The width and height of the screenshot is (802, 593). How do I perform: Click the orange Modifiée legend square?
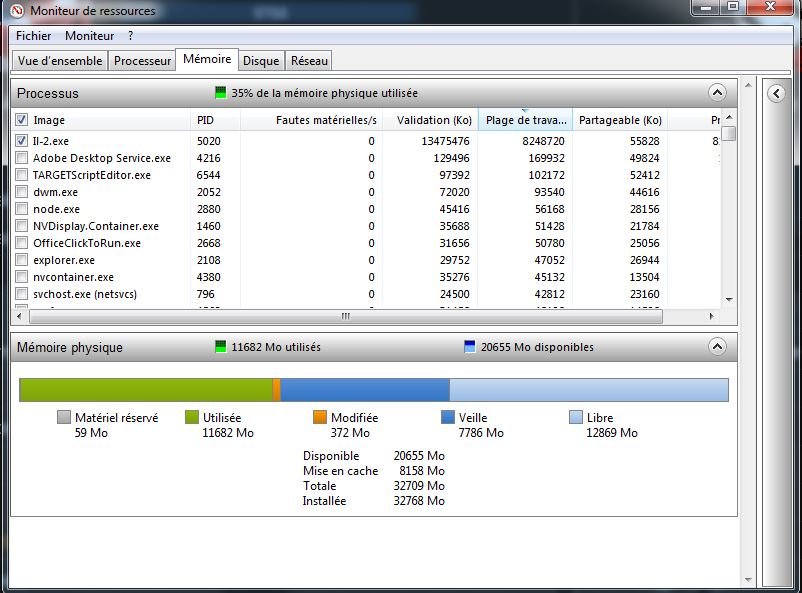pos(320,418)
